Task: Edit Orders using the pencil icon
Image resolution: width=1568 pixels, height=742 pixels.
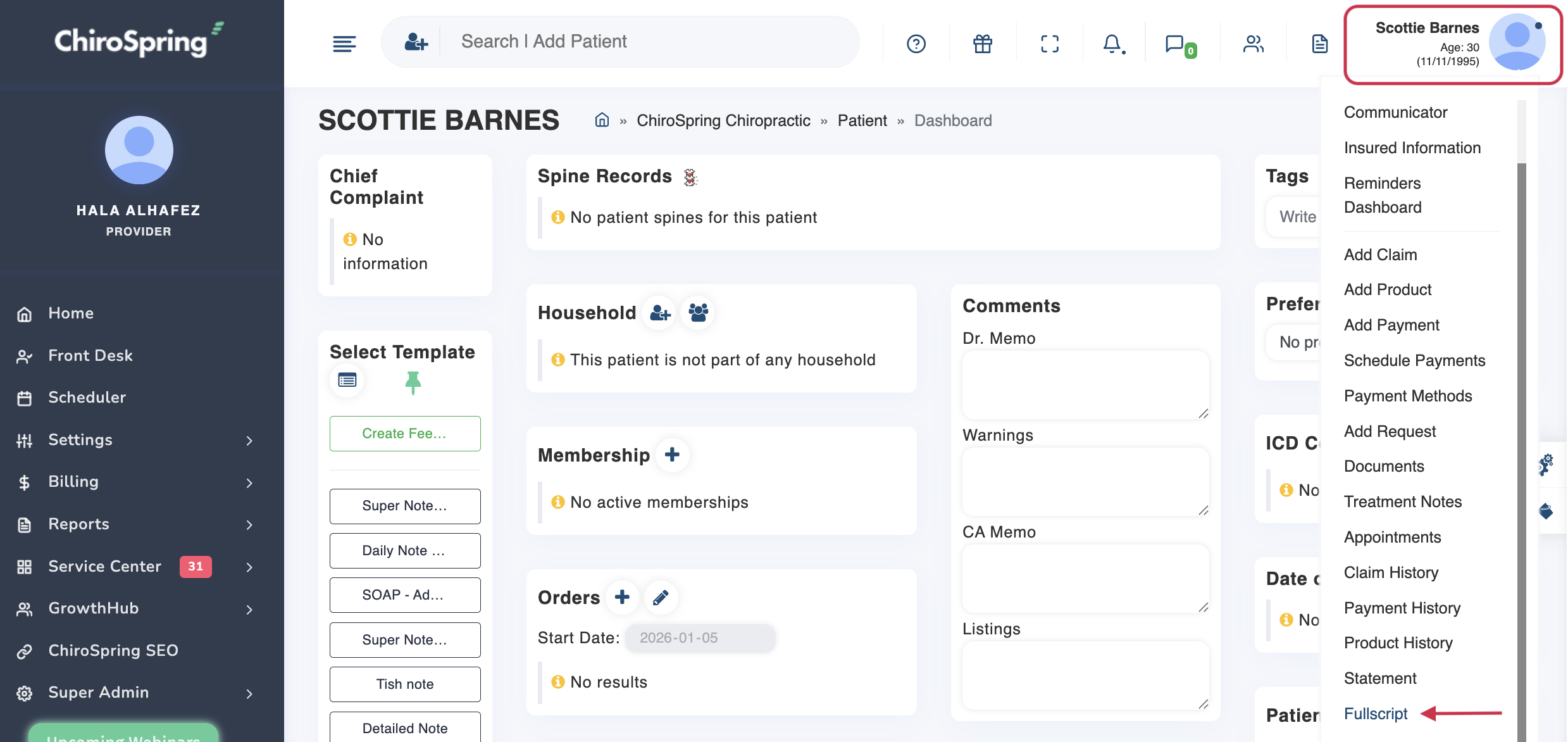Action: coord(661,597)
